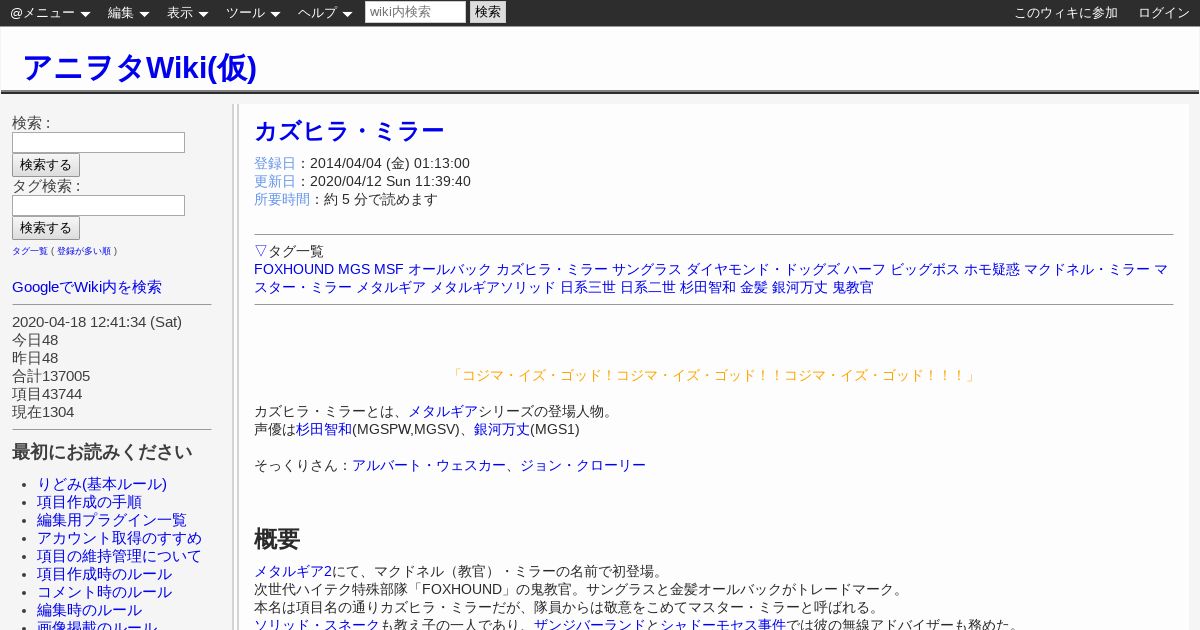
Task: Open GoogleでWiki内を検索 link
Action: pyautogui.click(x=87, y=287)
